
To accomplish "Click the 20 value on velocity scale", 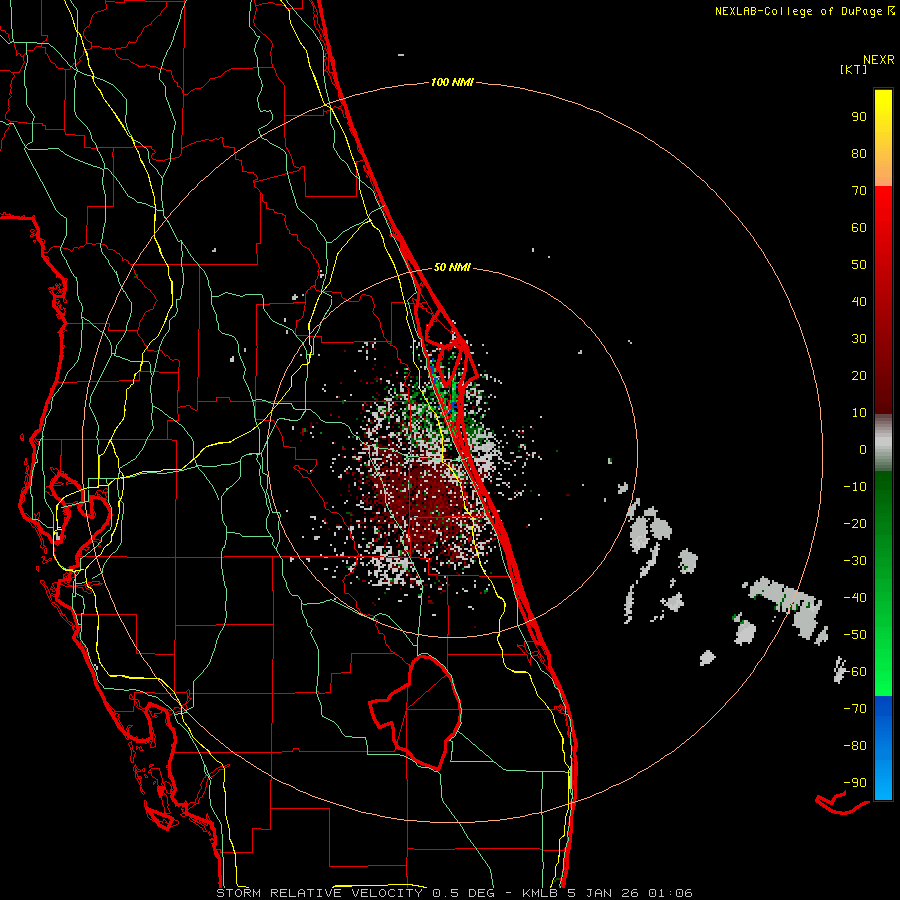I will (859, 376).
